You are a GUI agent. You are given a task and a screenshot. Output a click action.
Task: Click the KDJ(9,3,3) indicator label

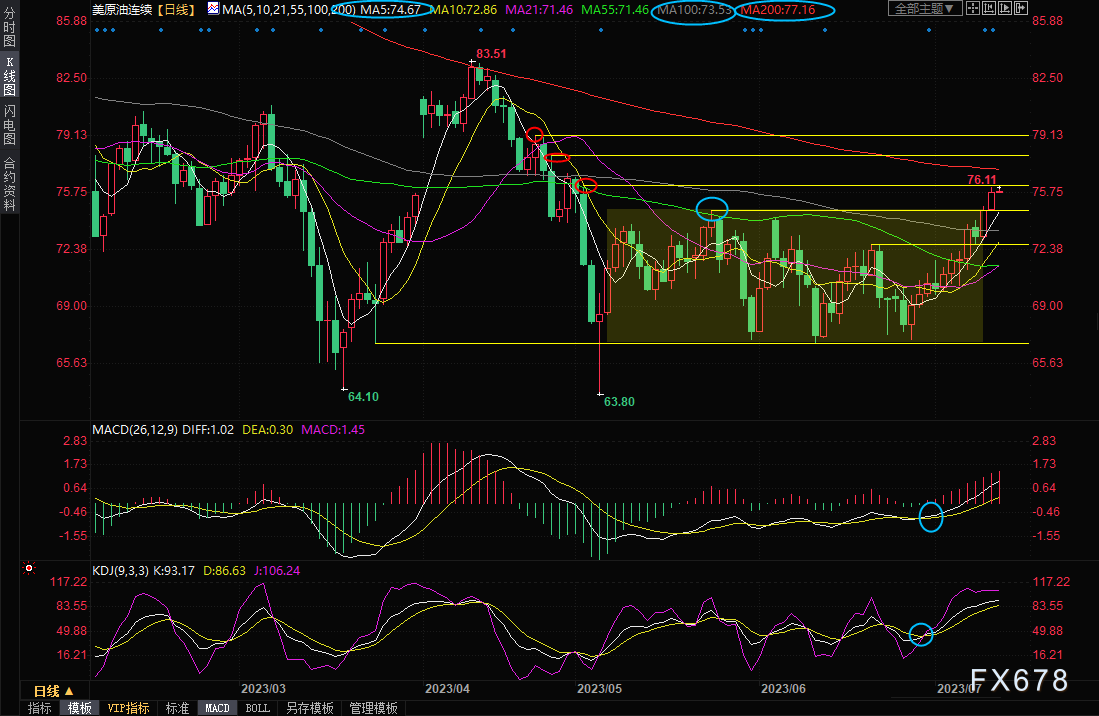tap(121, 571)
